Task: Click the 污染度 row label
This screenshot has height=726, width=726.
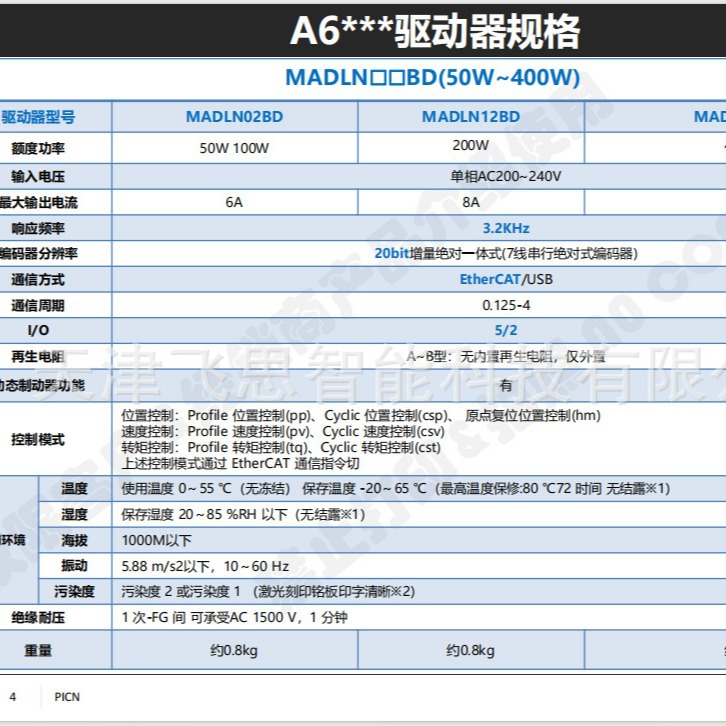Action: (x=75, y=592)
